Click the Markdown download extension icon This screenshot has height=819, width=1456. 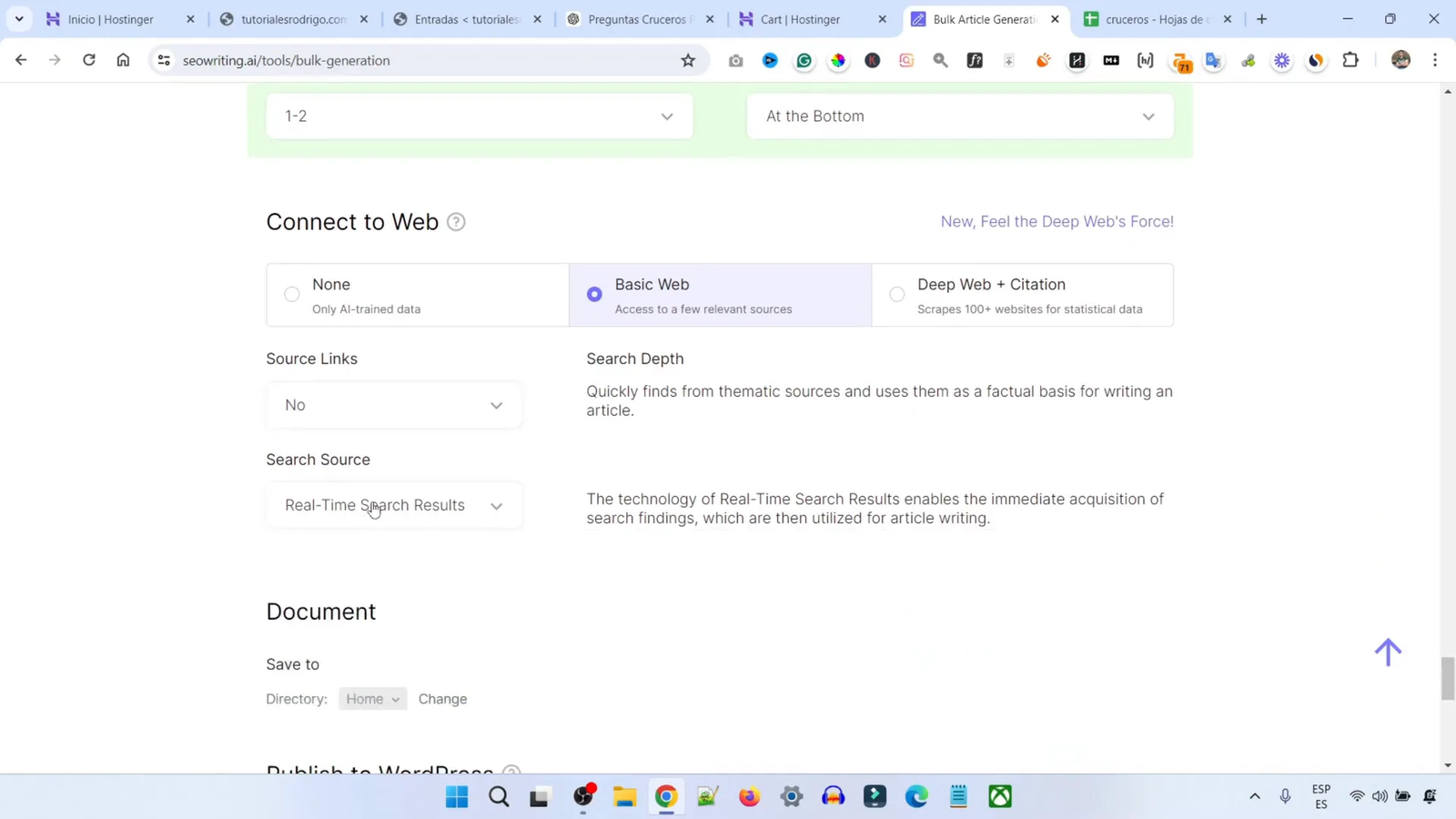point(1111,60)
